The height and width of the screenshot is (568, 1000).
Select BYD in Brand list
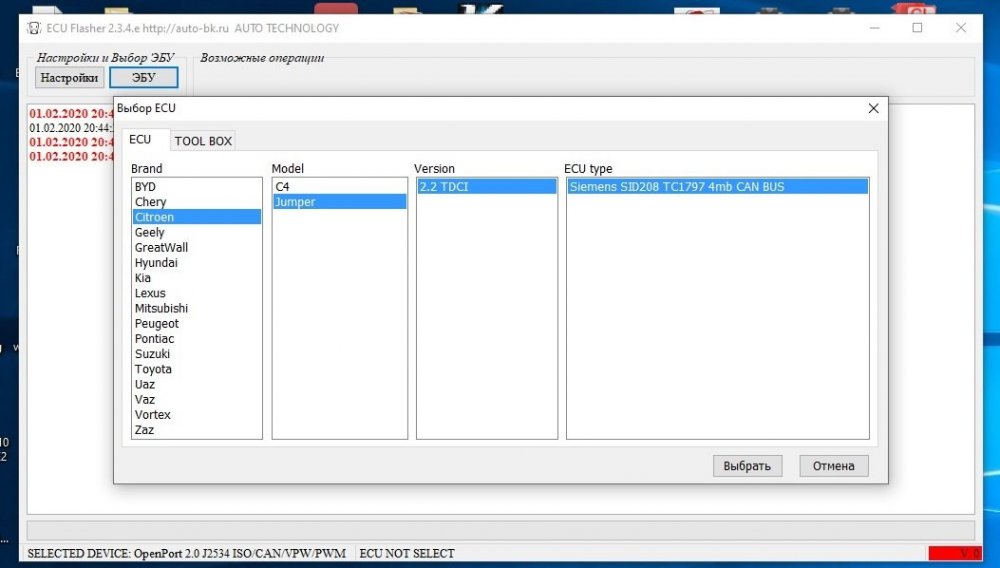(x=196, y=187)
